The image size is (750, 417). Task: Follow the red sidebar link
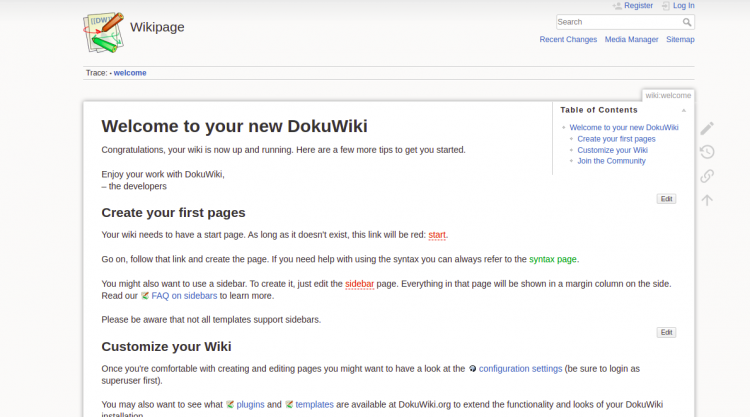(359, 284)
